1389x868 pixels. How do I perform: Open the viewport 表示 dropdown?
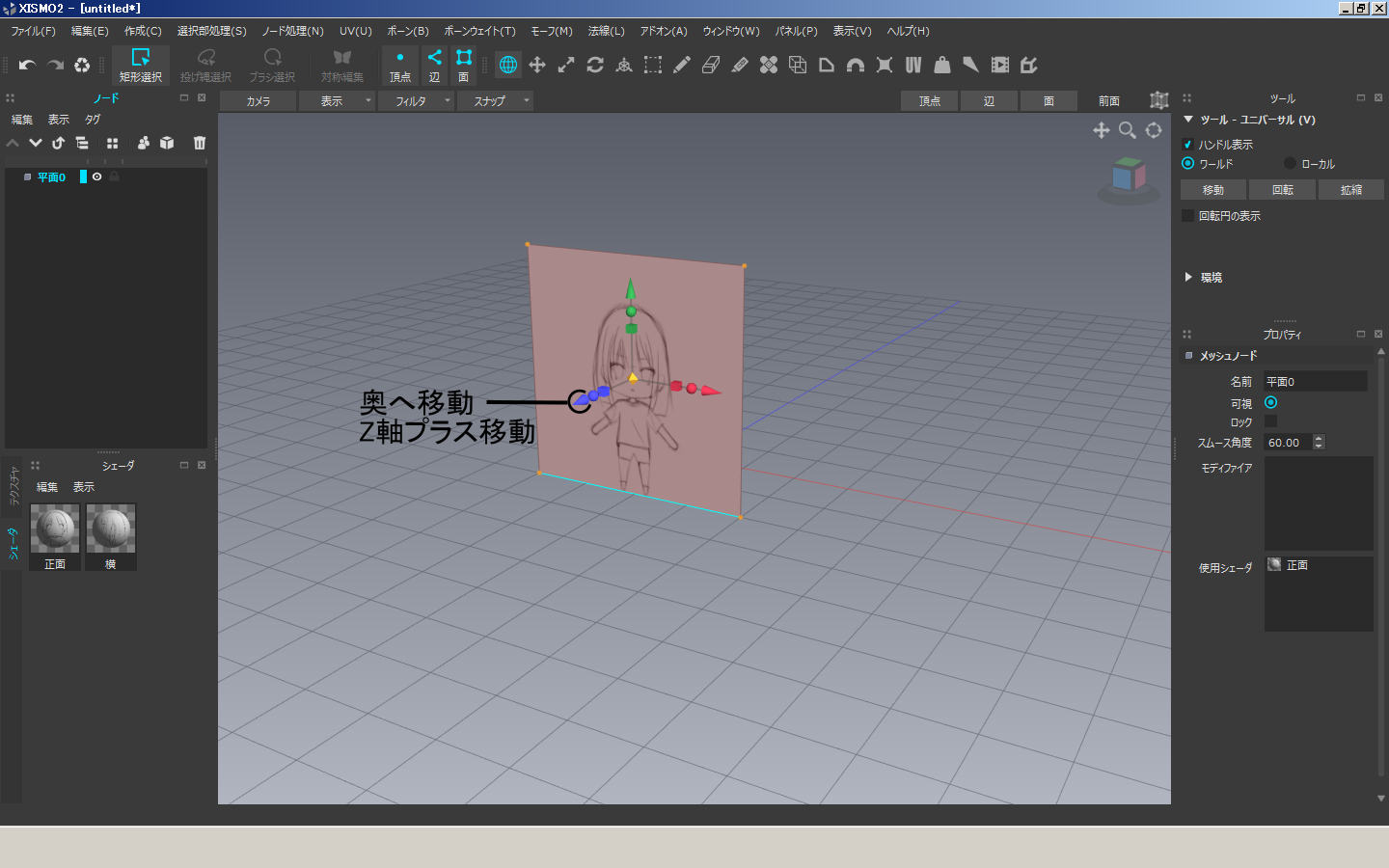point(336,100)
